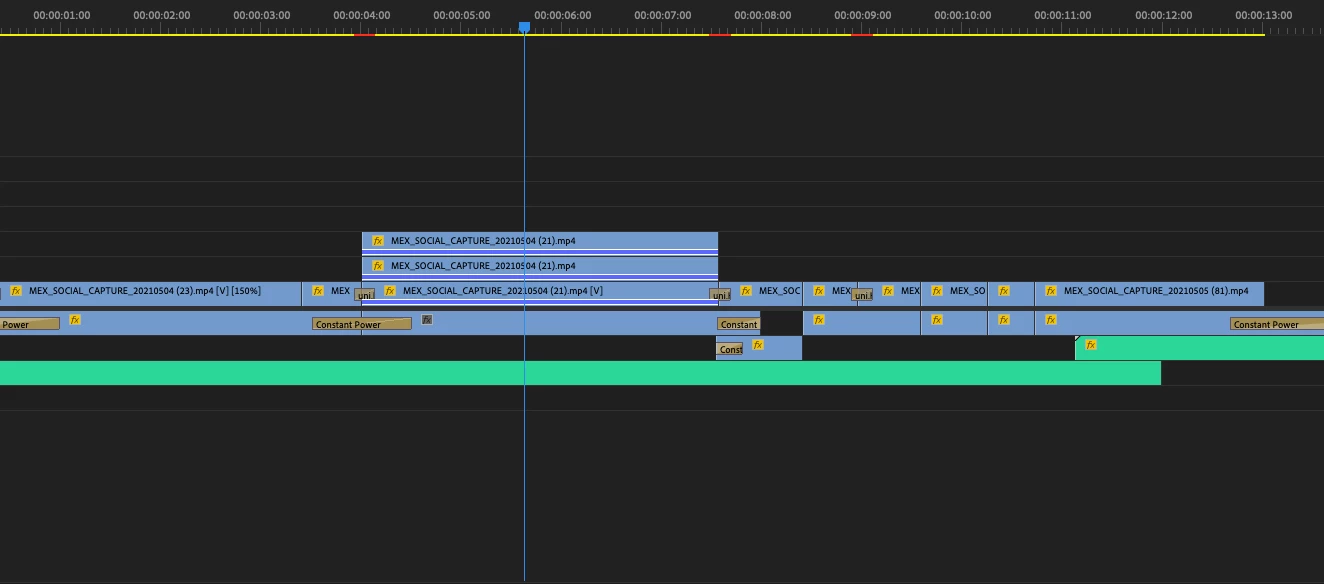1324x584 pixels.
Task: Click fx badge on MEX_SO video clip
Action: coord(937,291)
